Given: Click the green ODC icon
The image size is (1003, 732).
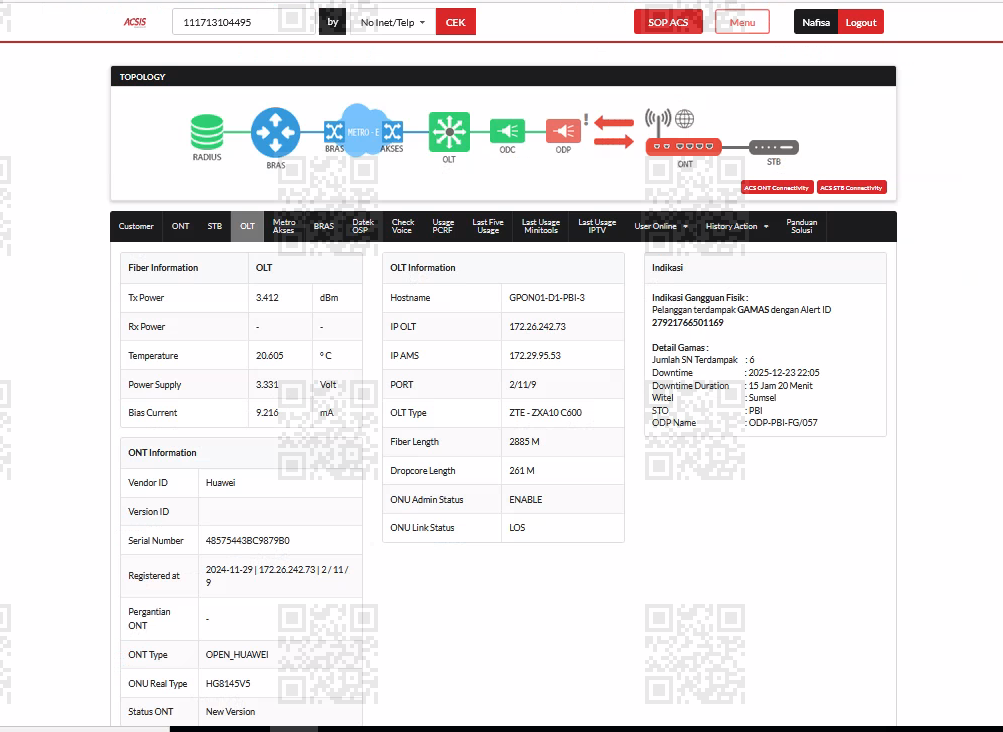Looking at the screenshot, I should 507,131.
